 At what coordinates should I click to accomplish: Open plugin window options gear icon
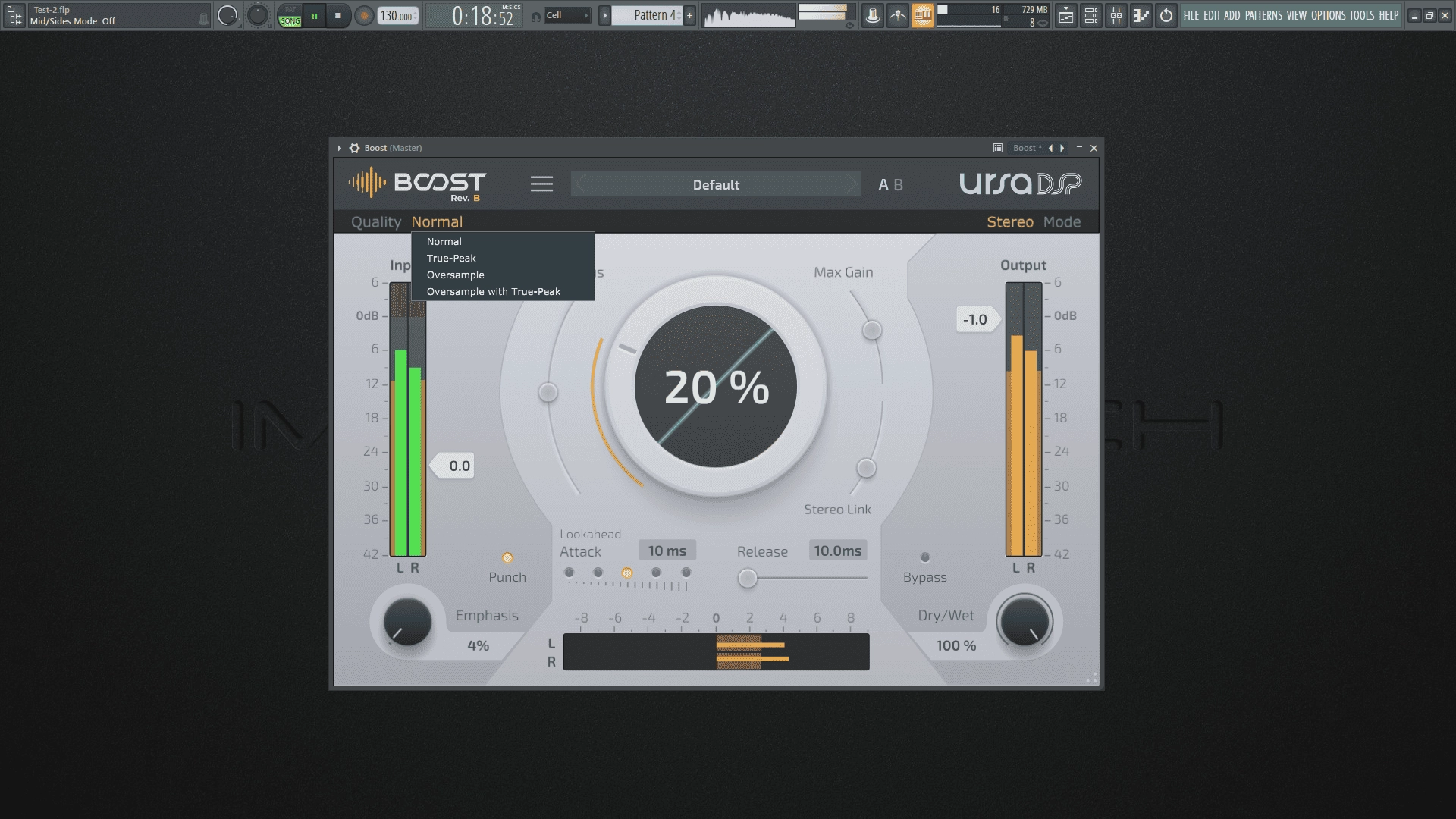[354, 148]
